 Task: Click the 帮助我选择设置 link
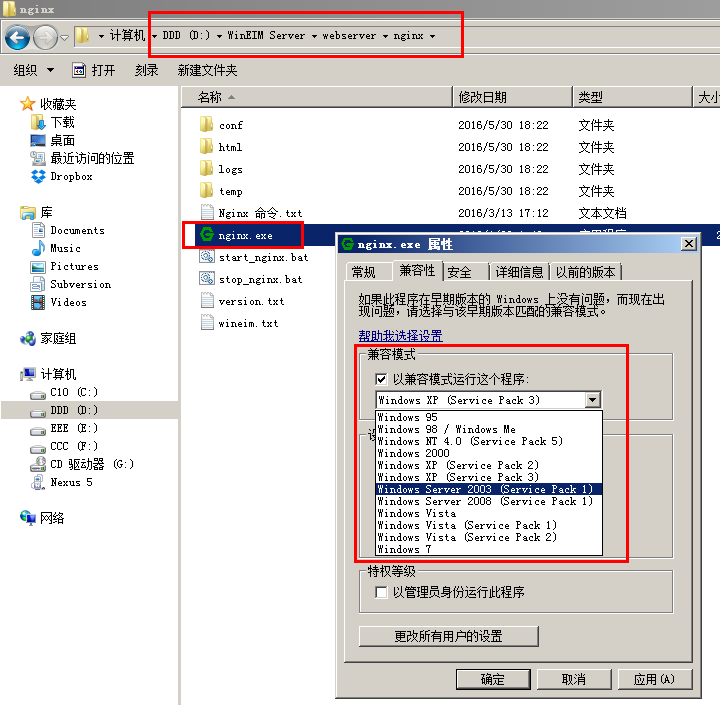click(x=400, y=336)
